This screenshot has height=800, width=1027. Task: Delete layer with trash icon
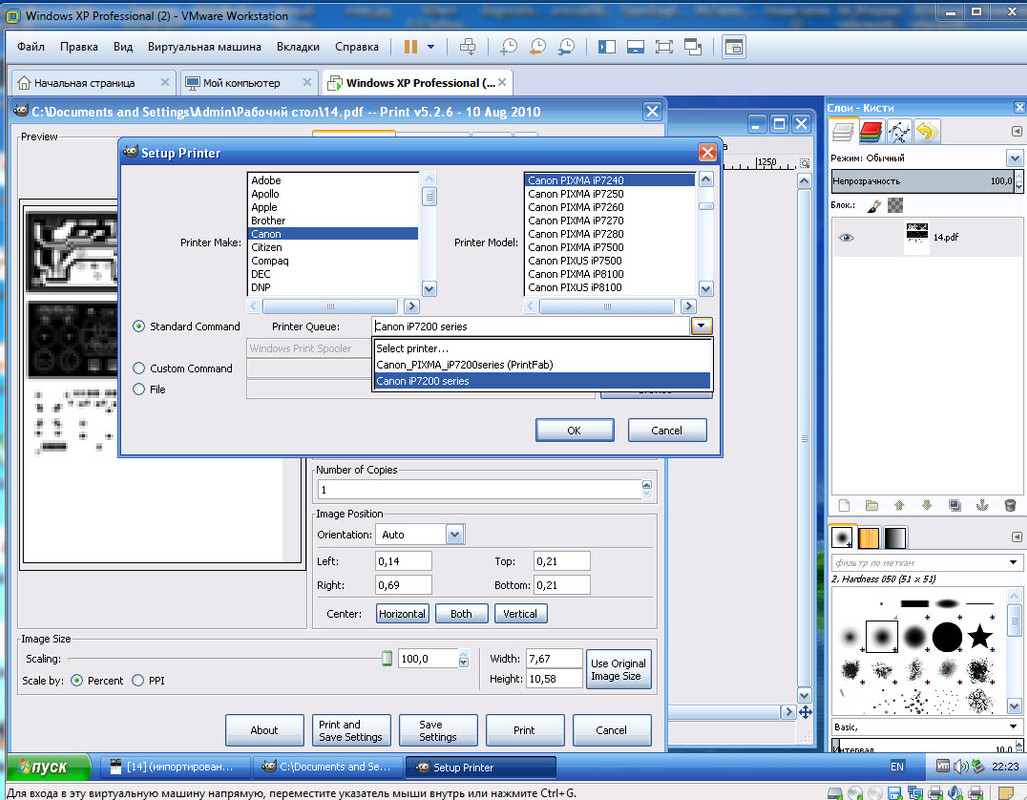point(1010,505)
